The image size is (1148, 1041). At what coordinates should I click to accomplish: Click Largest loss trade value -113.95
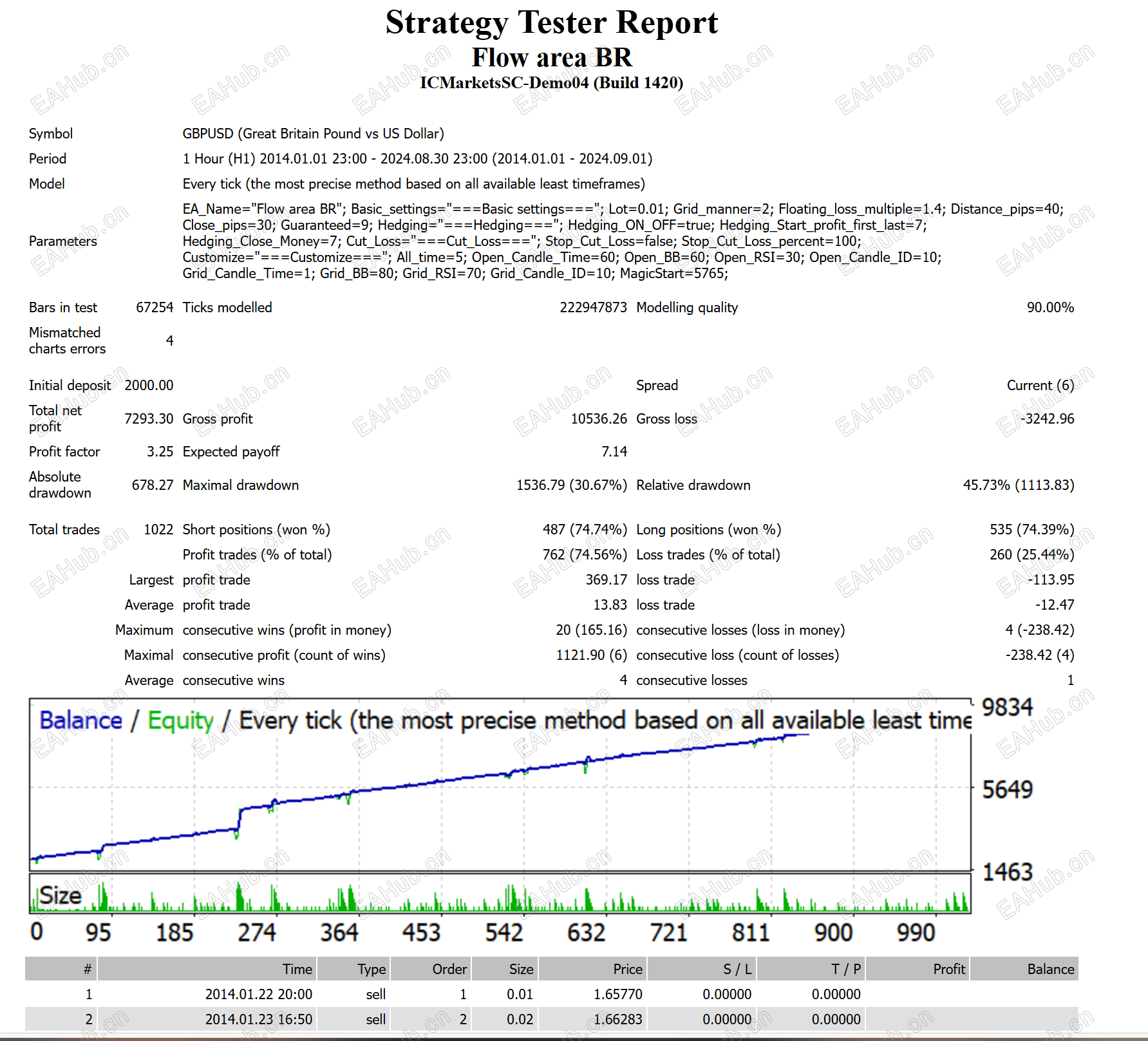(x=1051, y=579)
